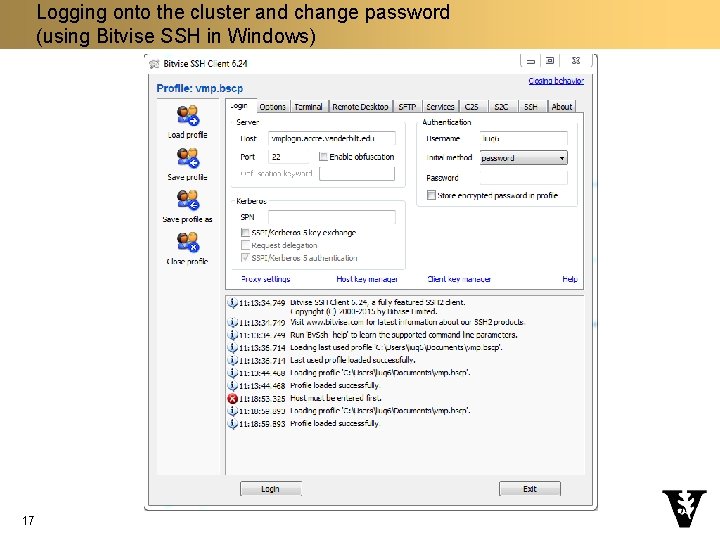
Task: Click the Help link
Action: [x=570, y=279]
